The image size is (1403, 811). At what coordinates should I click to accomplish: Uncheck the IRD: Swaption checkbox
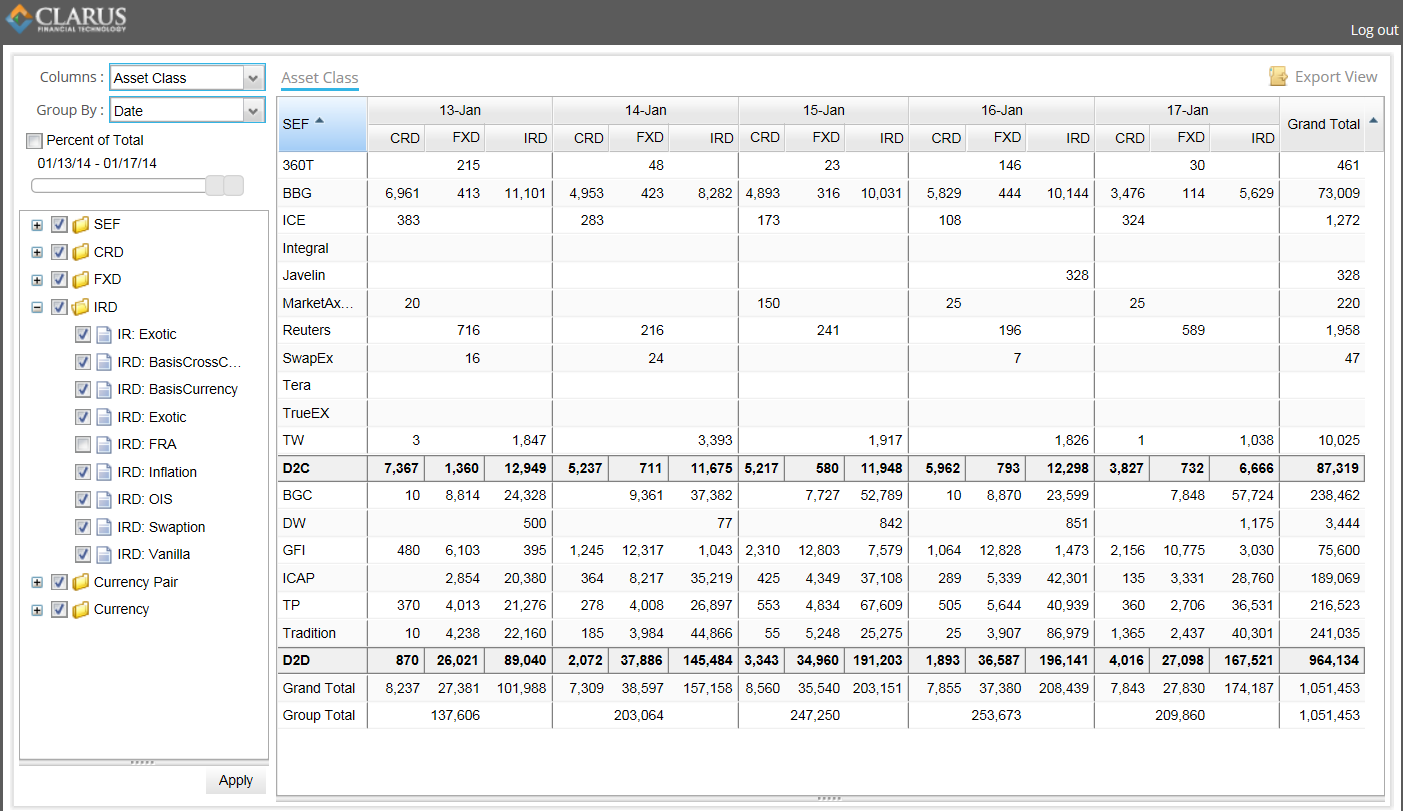83,527
